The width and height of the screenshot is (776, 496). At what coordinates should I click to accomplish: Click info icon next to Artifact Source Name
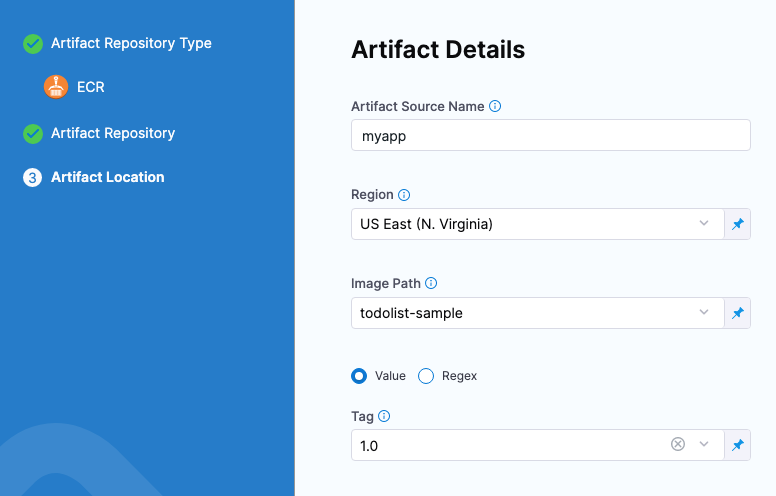click(495, 106)
